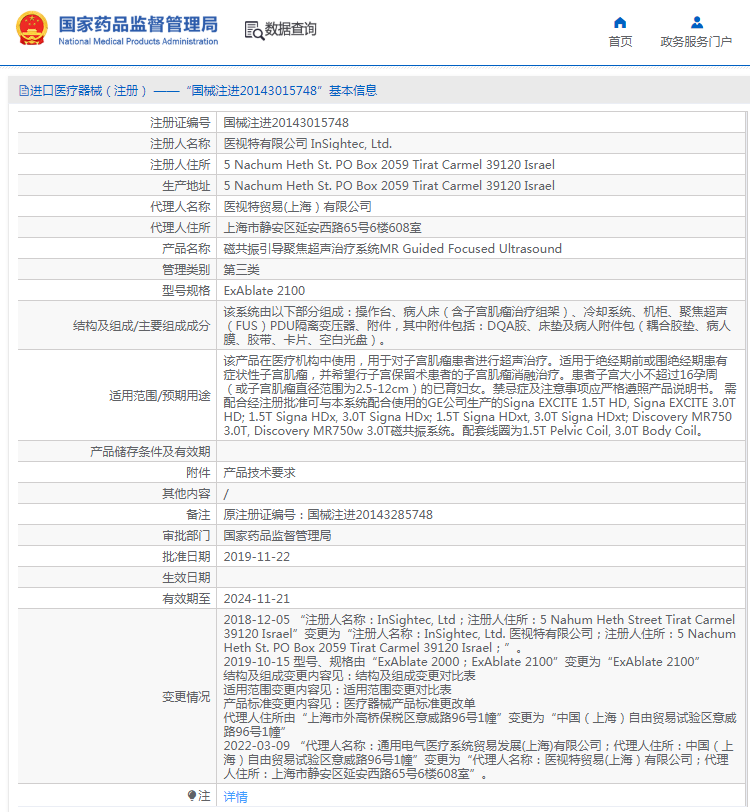The width and height of the screenshot is (750, 812).
Task: Click the 备注 label
Action: click(198, 515)
